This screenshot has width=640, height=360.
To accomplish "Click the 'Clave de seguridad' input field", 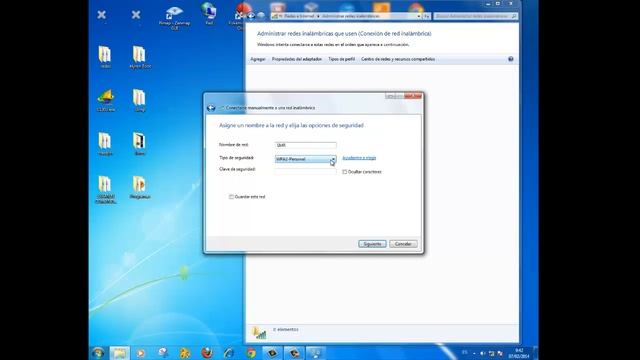I will pos(305,171).
